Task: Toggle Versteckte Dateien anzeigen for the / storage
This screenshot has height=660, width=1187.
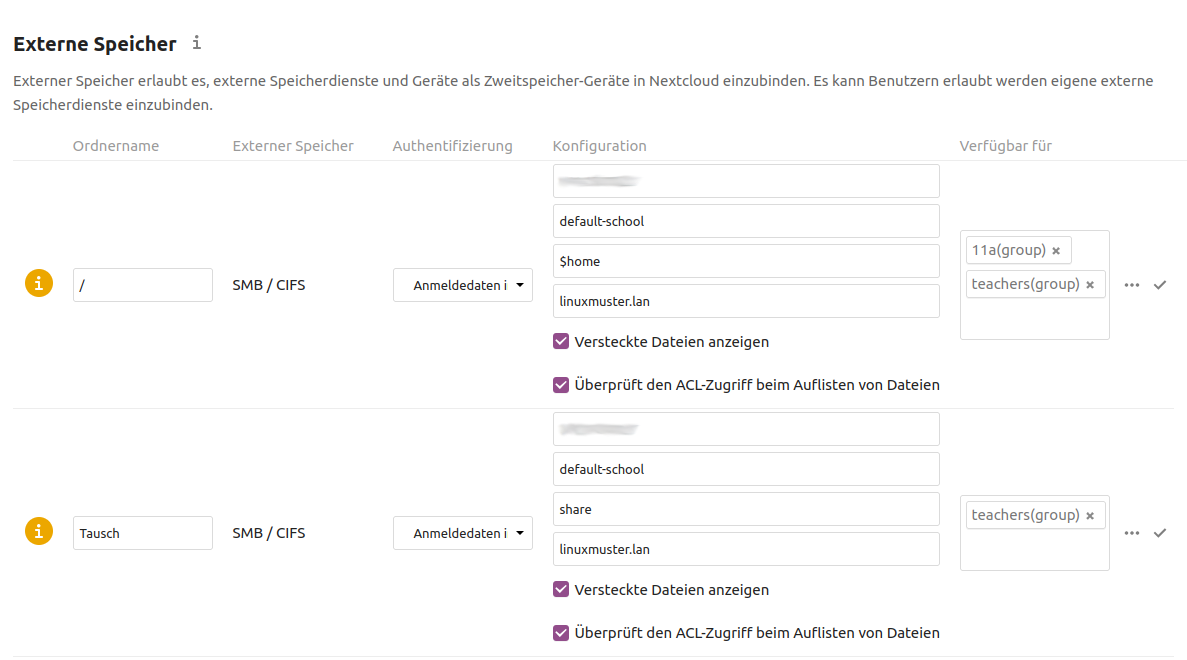Action: pos(561,341)
